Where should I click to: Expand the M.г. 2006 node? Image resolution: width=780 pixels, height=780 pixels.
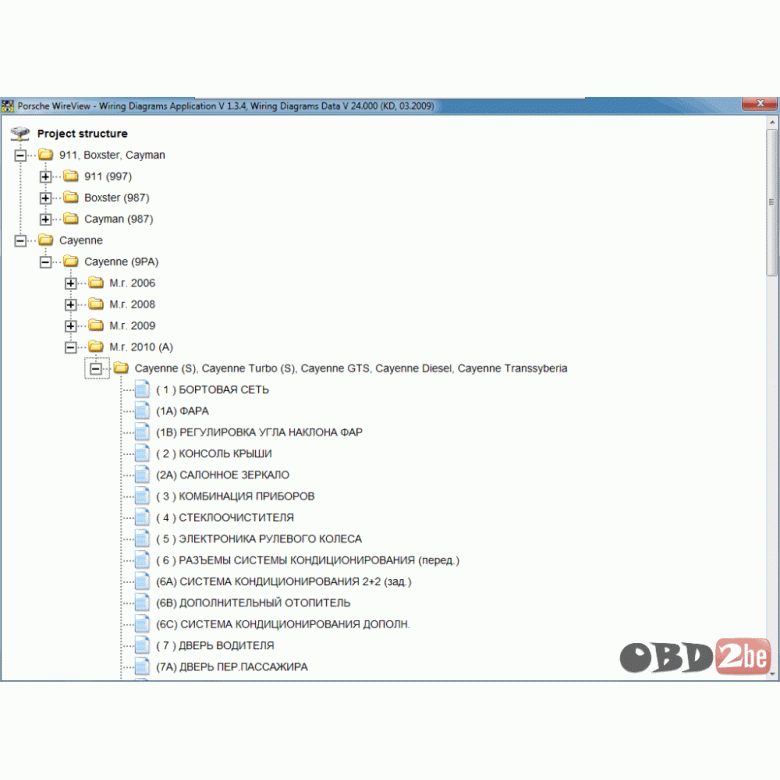click(x=71, y=284)
